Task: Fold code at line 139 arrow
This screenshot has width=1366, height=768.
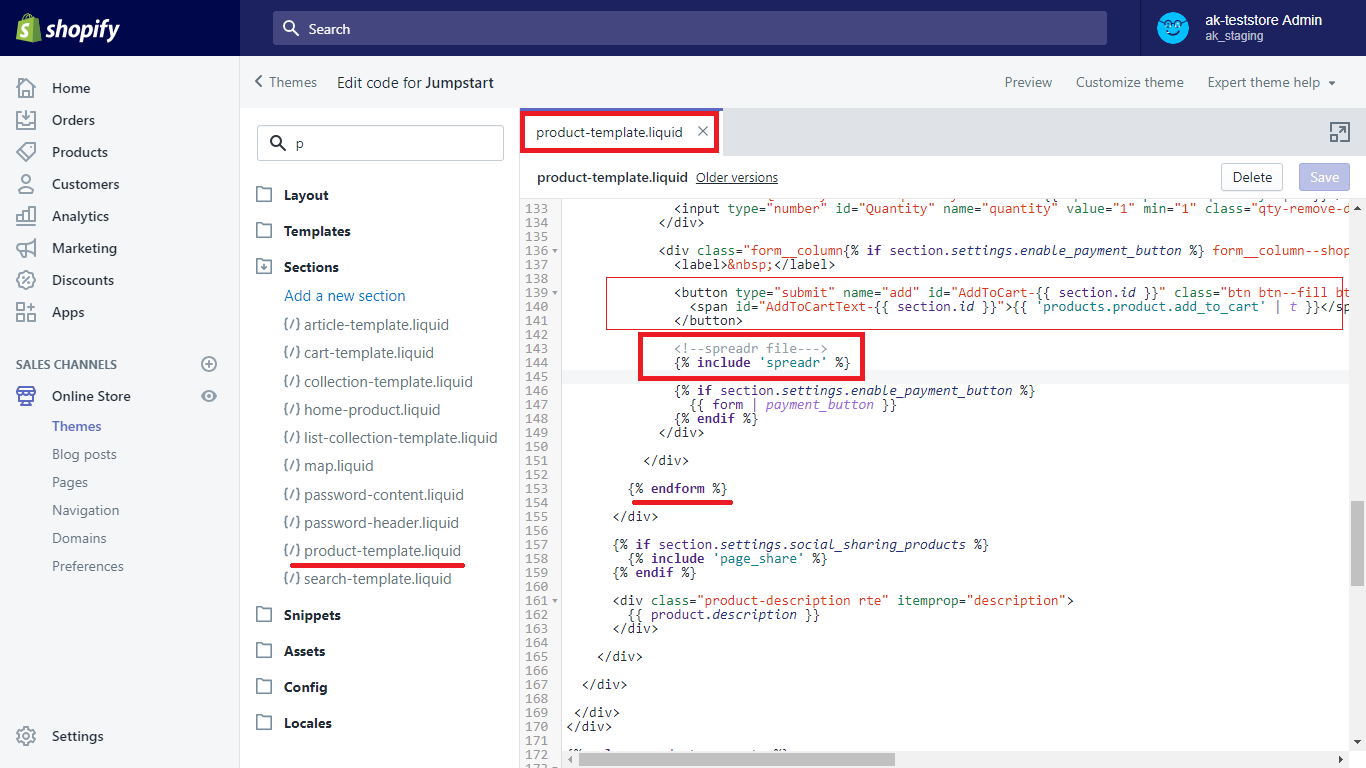Action: coord(555,293)
